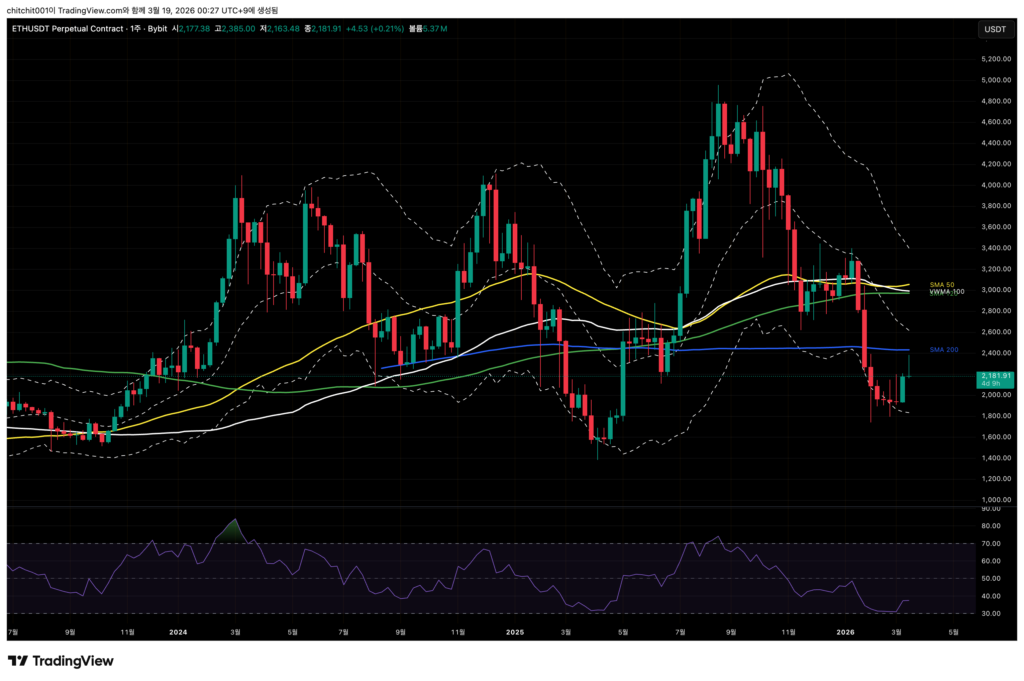1024x681 pixels.
Task: Click the 2025 label on time axis
Action: pyautogui.click(x=514, y=632)
